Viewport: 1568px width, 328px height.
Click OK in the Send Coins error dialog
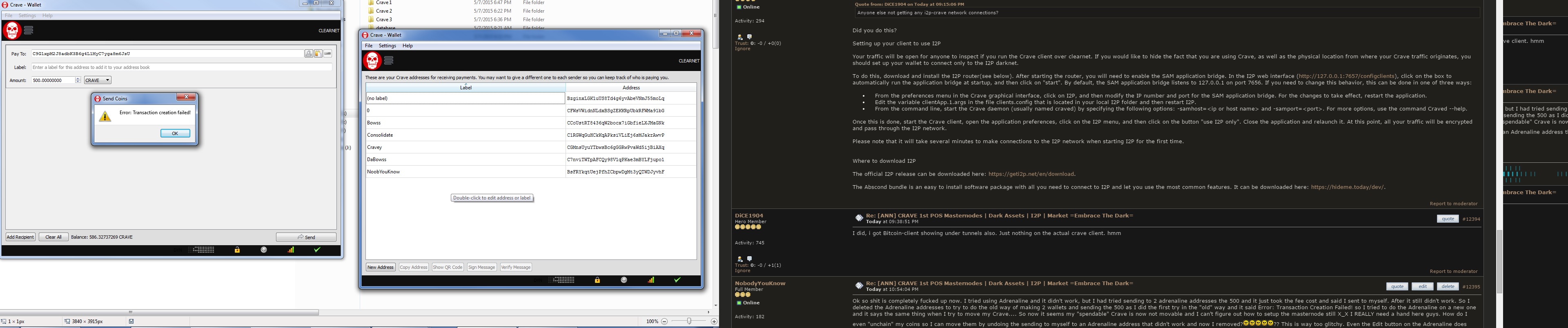pos(175,133)
